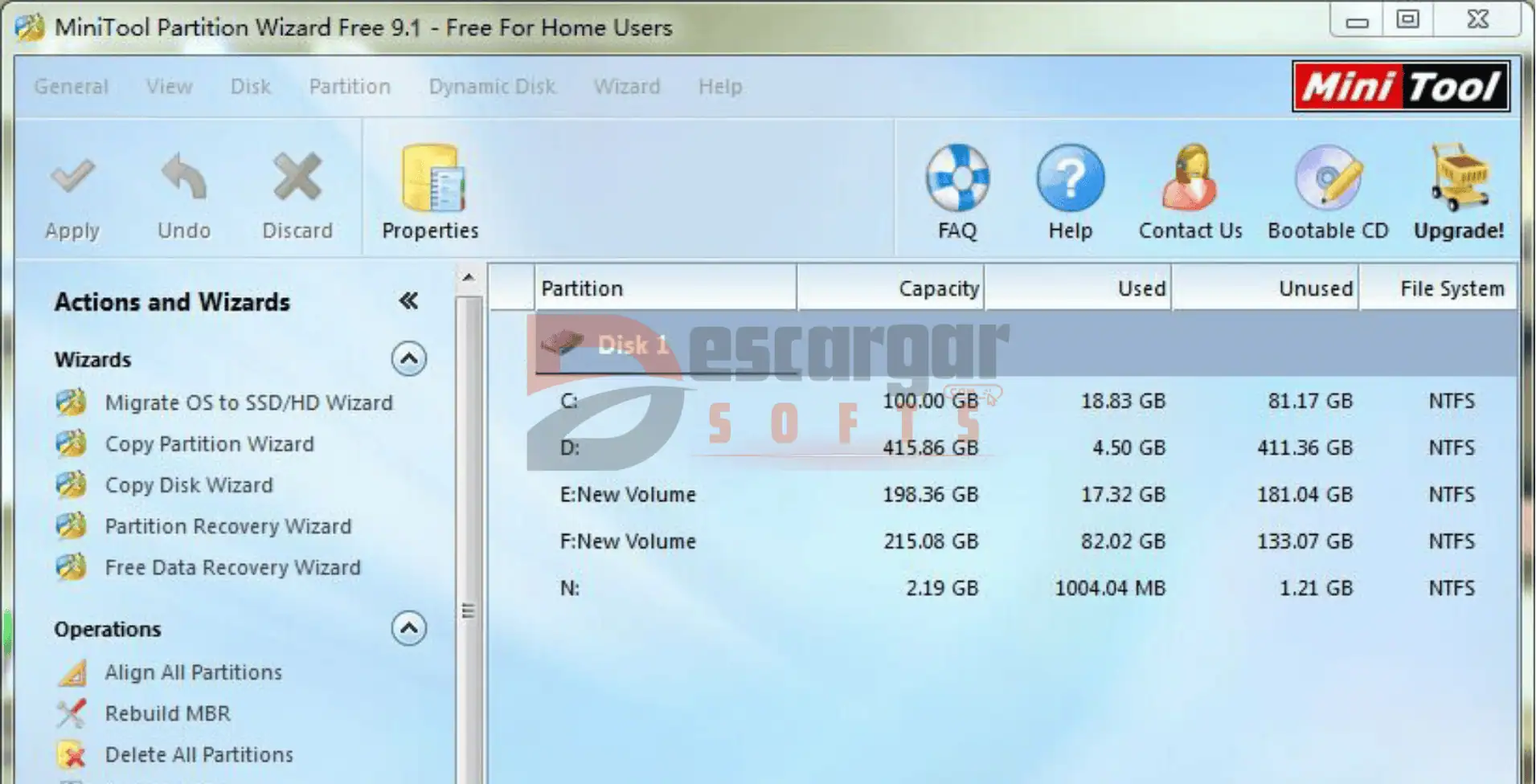Viewport: 1536px width, 784px height.
Task: Collapse the Wizards section
Action: [408, 358]
